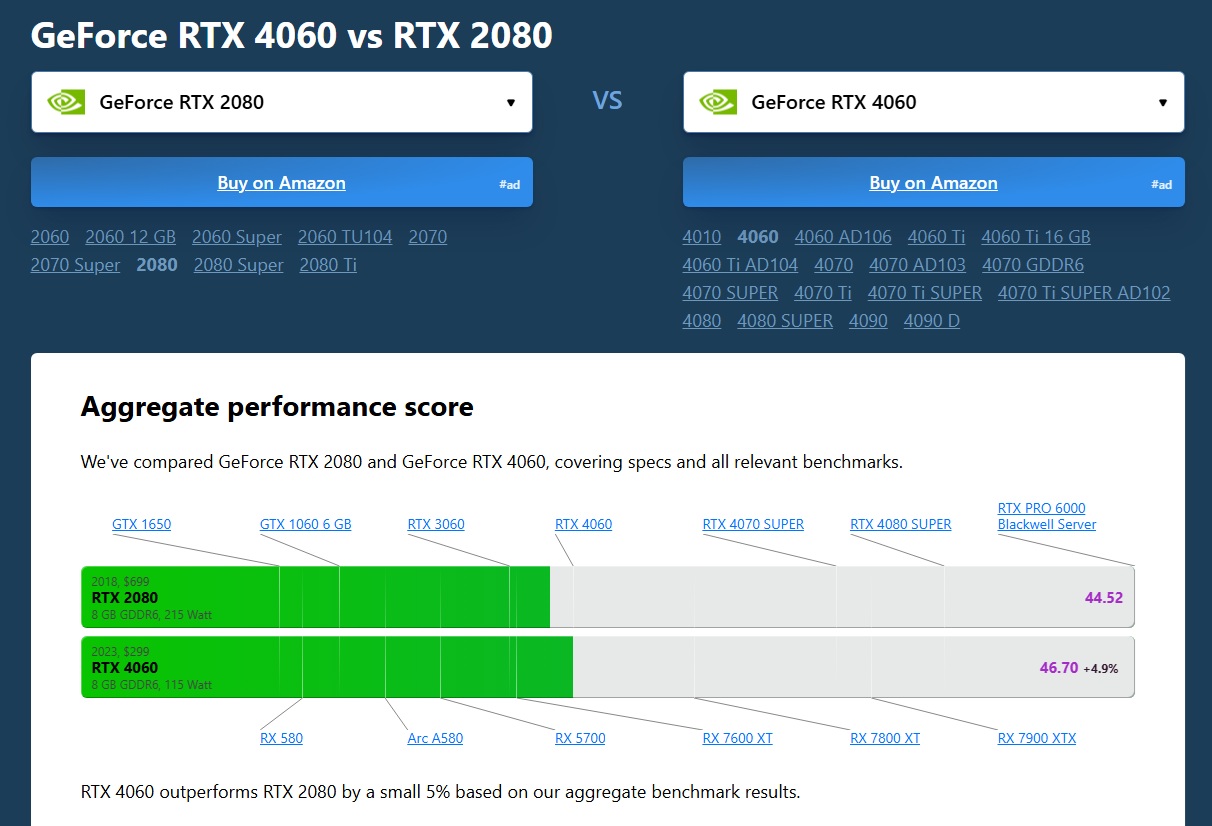Open the Arc A580 chart link
This screenshot has height=826, width=1212.
coord(435,738)
